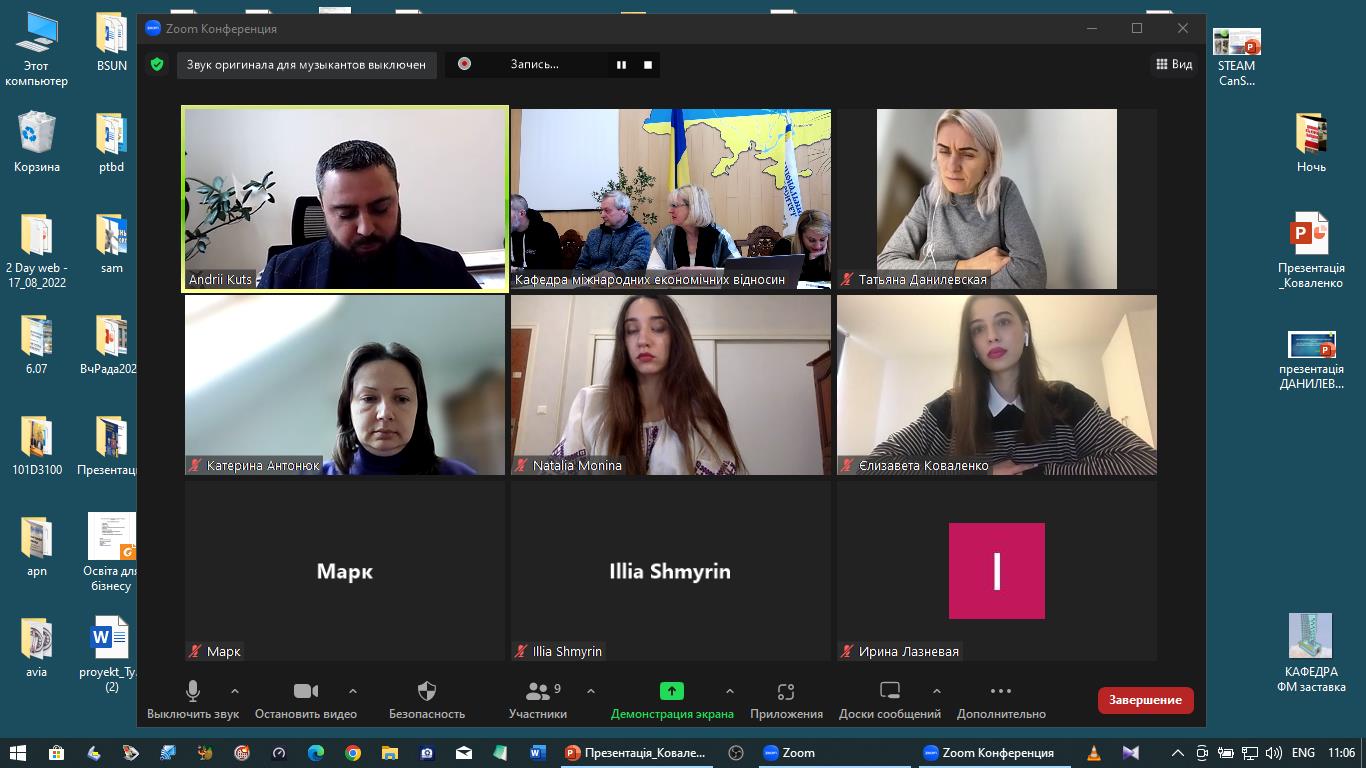This screenshot has width=1366, height=768.
Task: Expand the arrow next to Участники
Action: coord(591,691)
